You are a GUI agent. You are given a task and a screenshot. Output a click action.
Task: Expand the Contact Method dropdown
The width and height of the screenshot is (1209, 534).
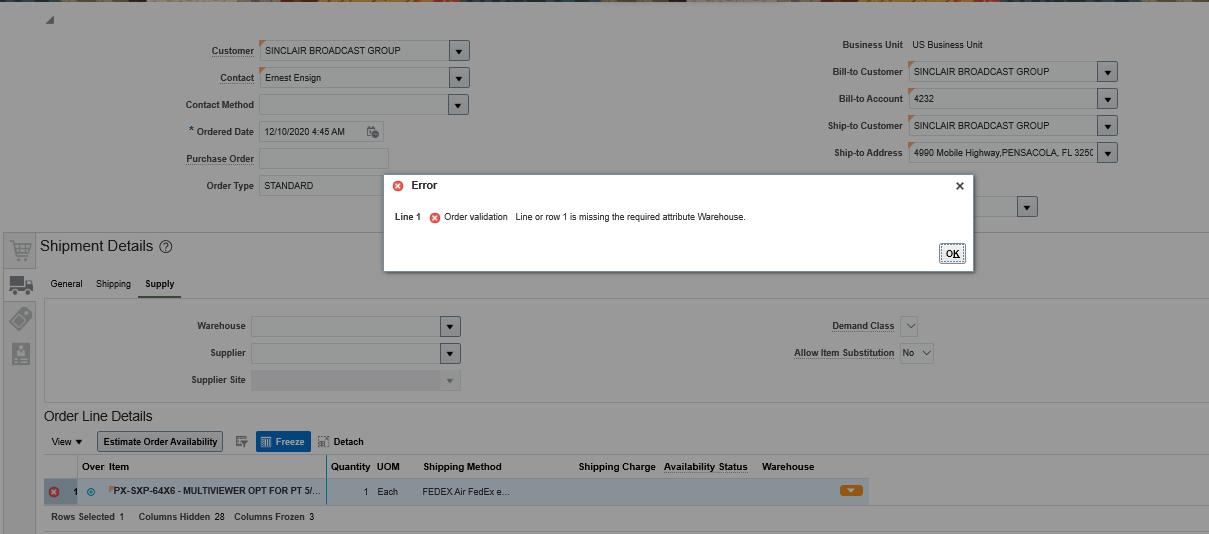pyautogui.click(x=459, y=105)
